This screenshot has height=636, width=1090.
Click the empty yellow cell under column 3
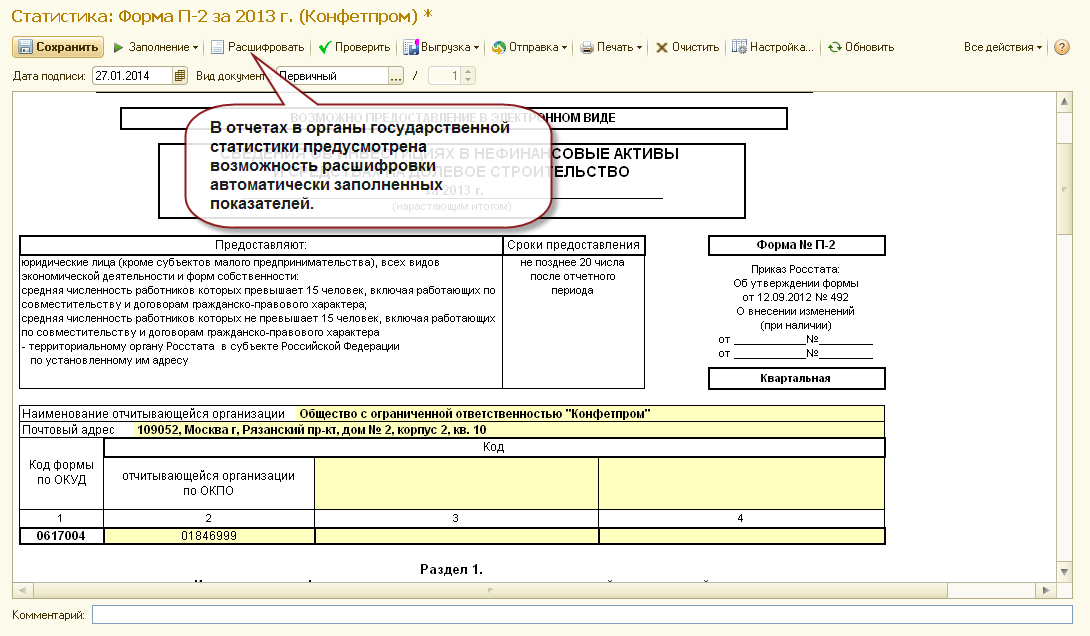point(456,536)
